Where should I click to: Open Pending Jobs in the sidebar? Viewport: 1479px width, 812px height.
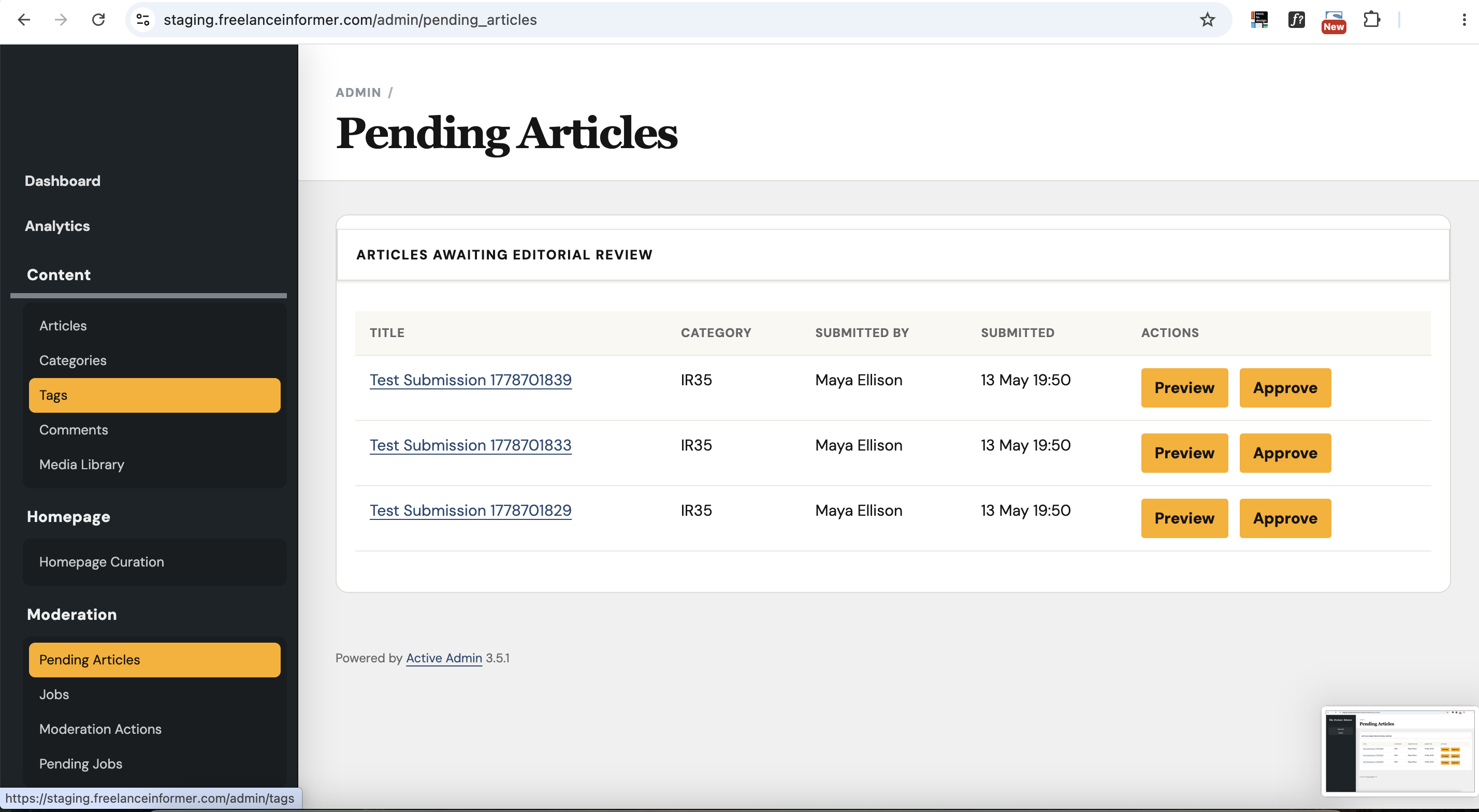(154, 764)
